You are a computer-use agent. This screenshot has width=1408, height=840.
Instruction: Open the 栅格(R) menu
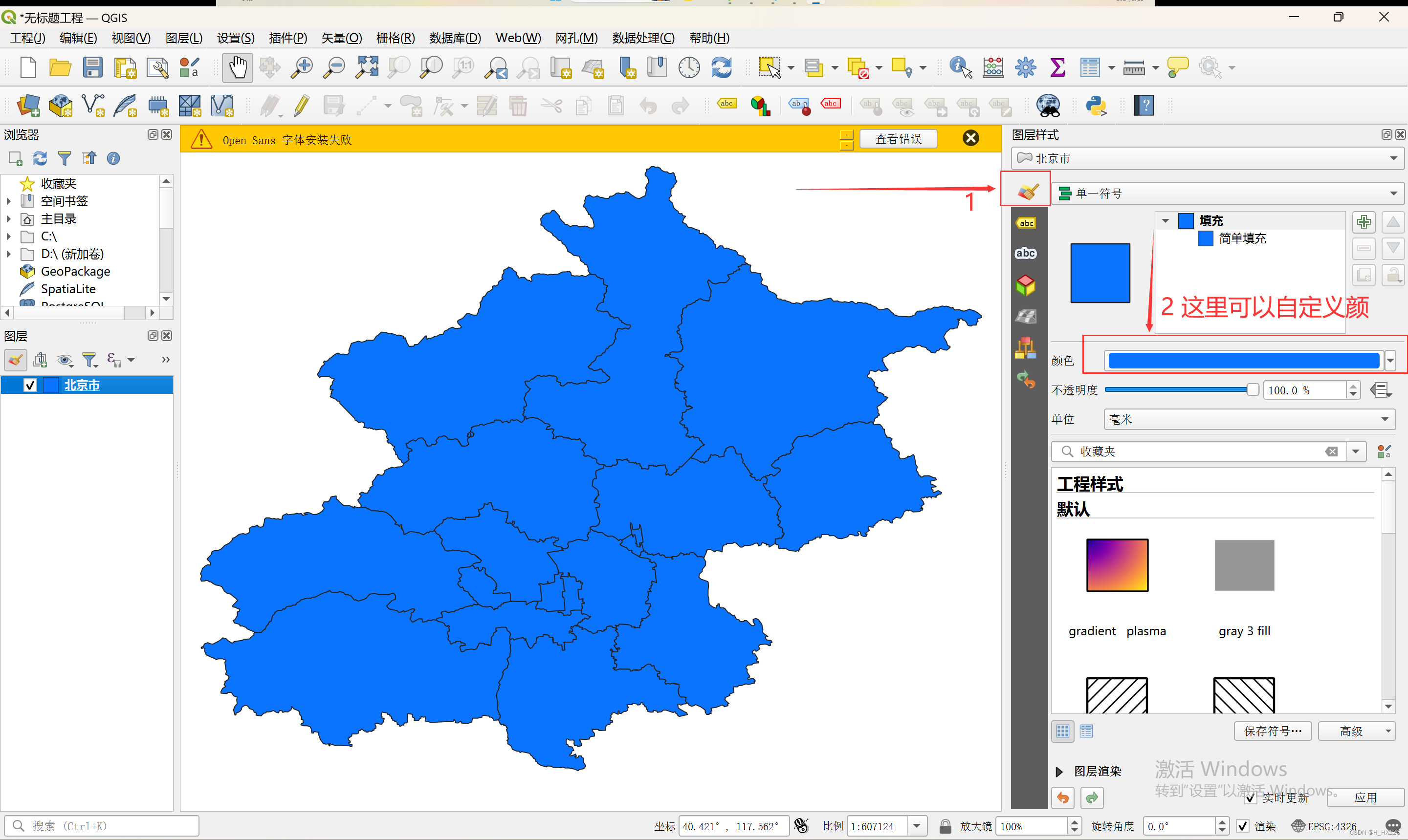pos(395,38)
